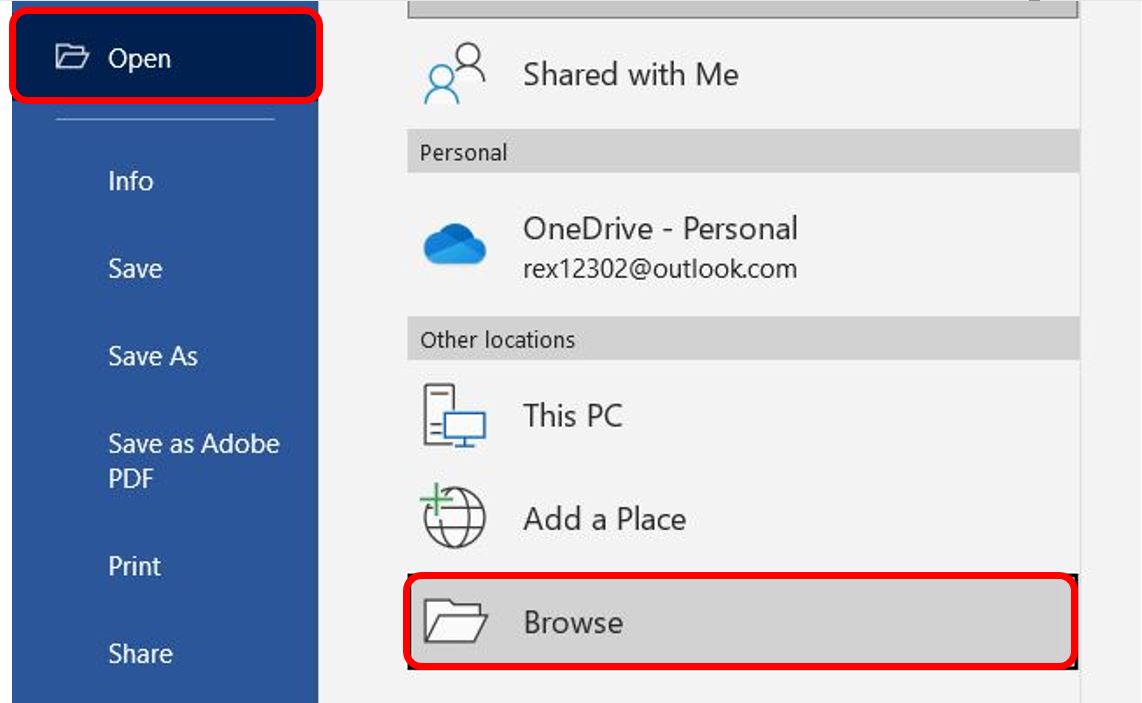Click the This PC label
The width and height of the screenshot is (1142, 703).
573,415
